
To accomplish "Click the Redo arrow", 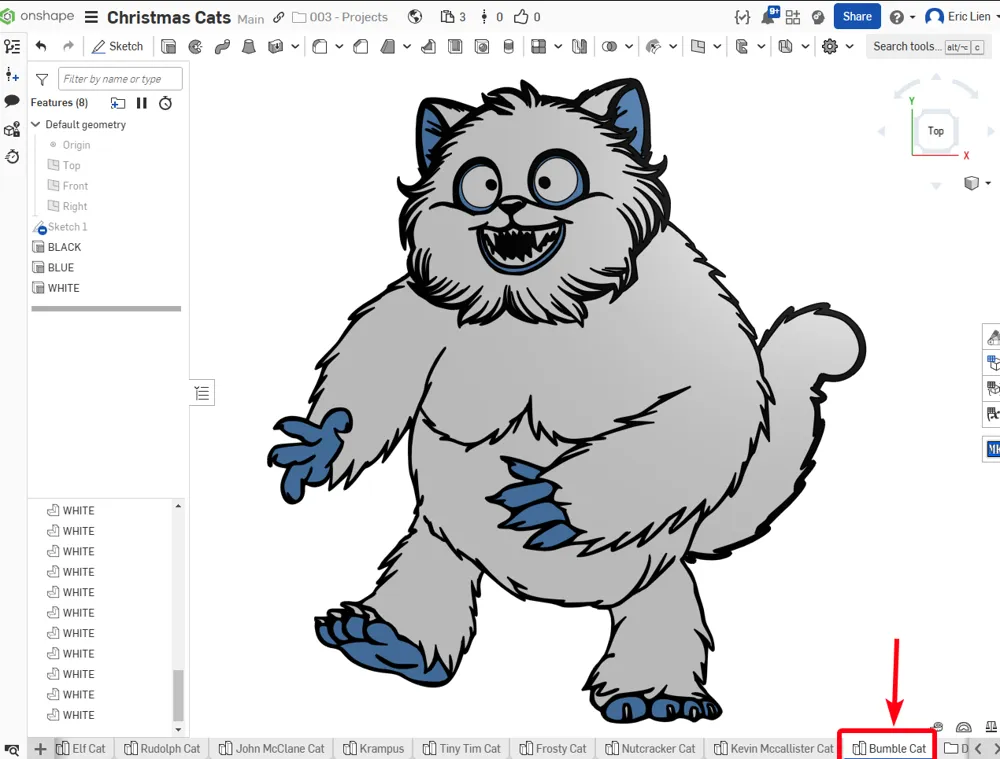I will (68, 46).
